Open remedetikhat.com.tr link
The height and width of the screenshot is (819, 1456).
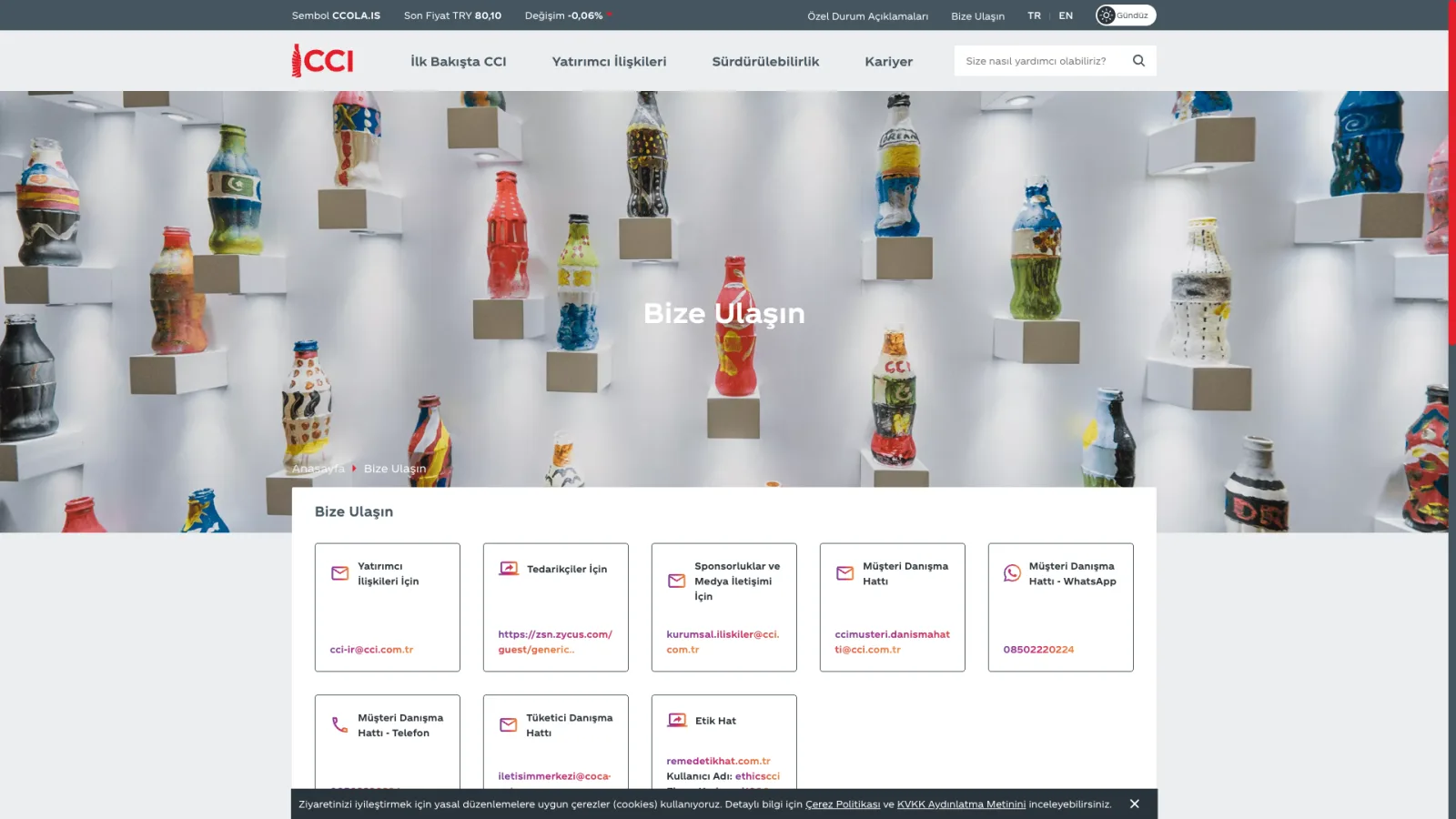click(x=718, y=761)
